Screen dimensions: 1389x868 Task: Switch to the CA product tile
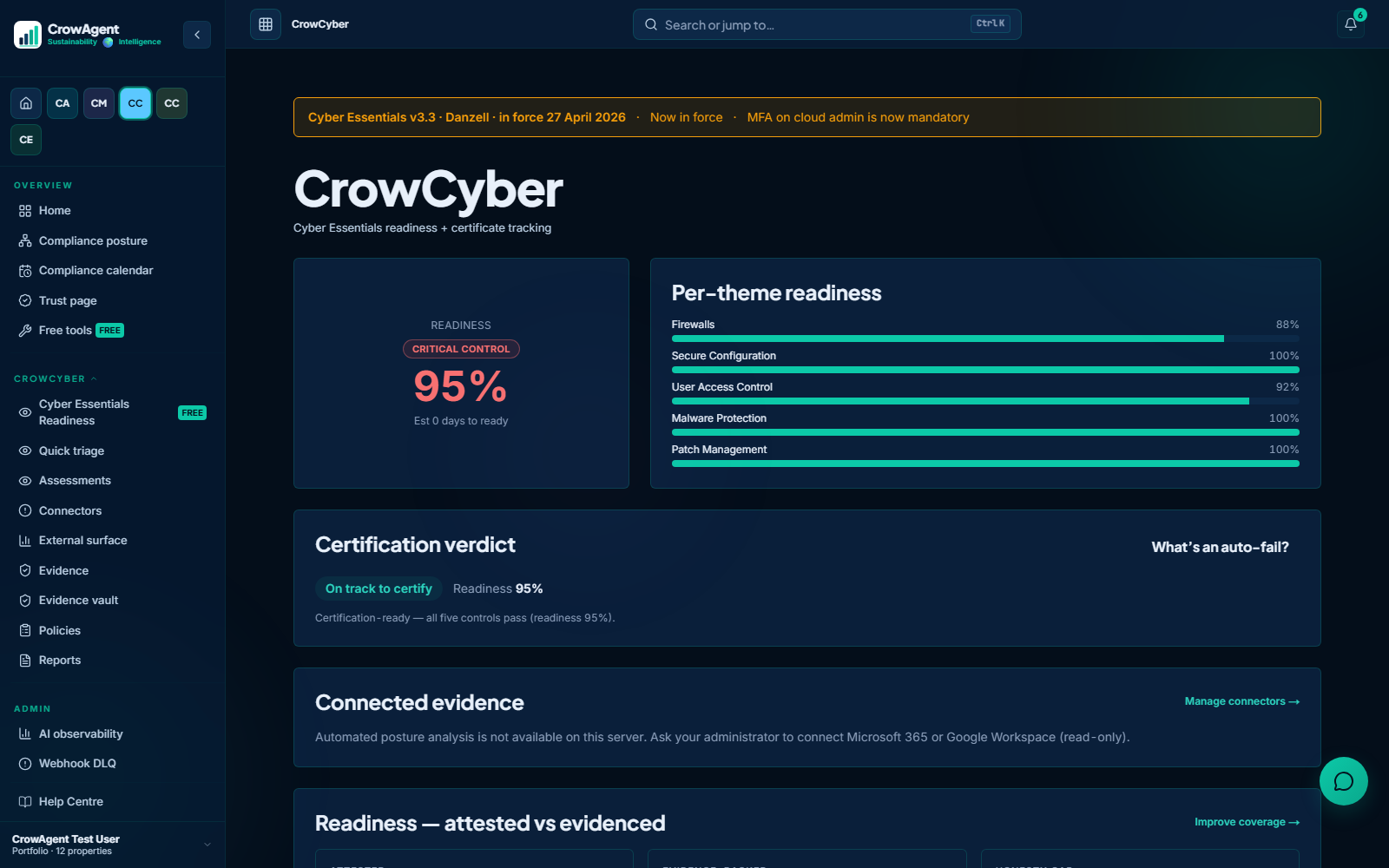63,103
